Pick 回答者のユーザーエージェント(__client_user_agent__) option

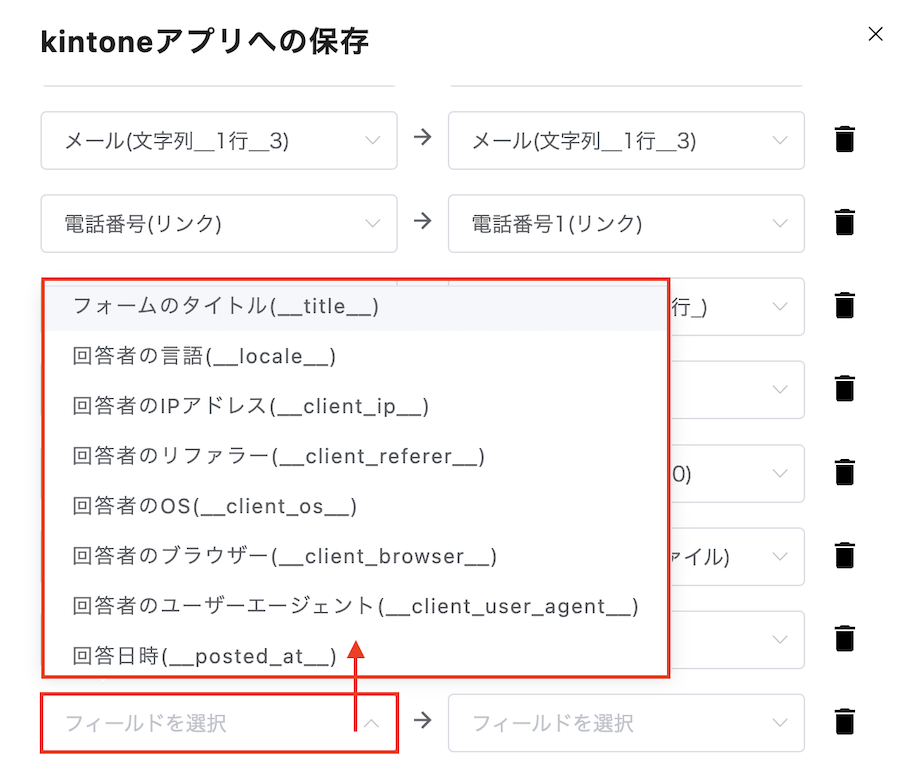(356, 606)
